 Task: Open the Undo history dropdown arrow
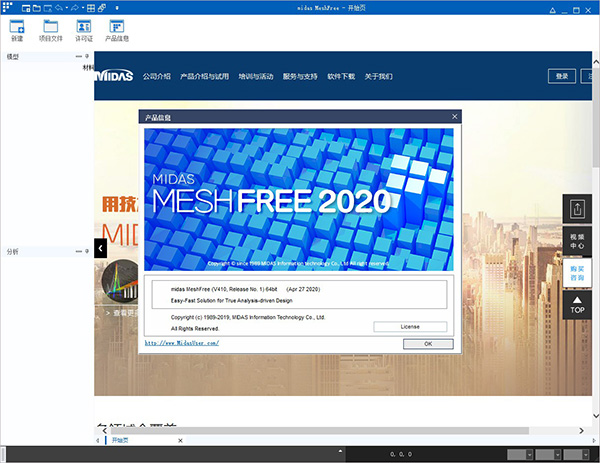point(67,8)
